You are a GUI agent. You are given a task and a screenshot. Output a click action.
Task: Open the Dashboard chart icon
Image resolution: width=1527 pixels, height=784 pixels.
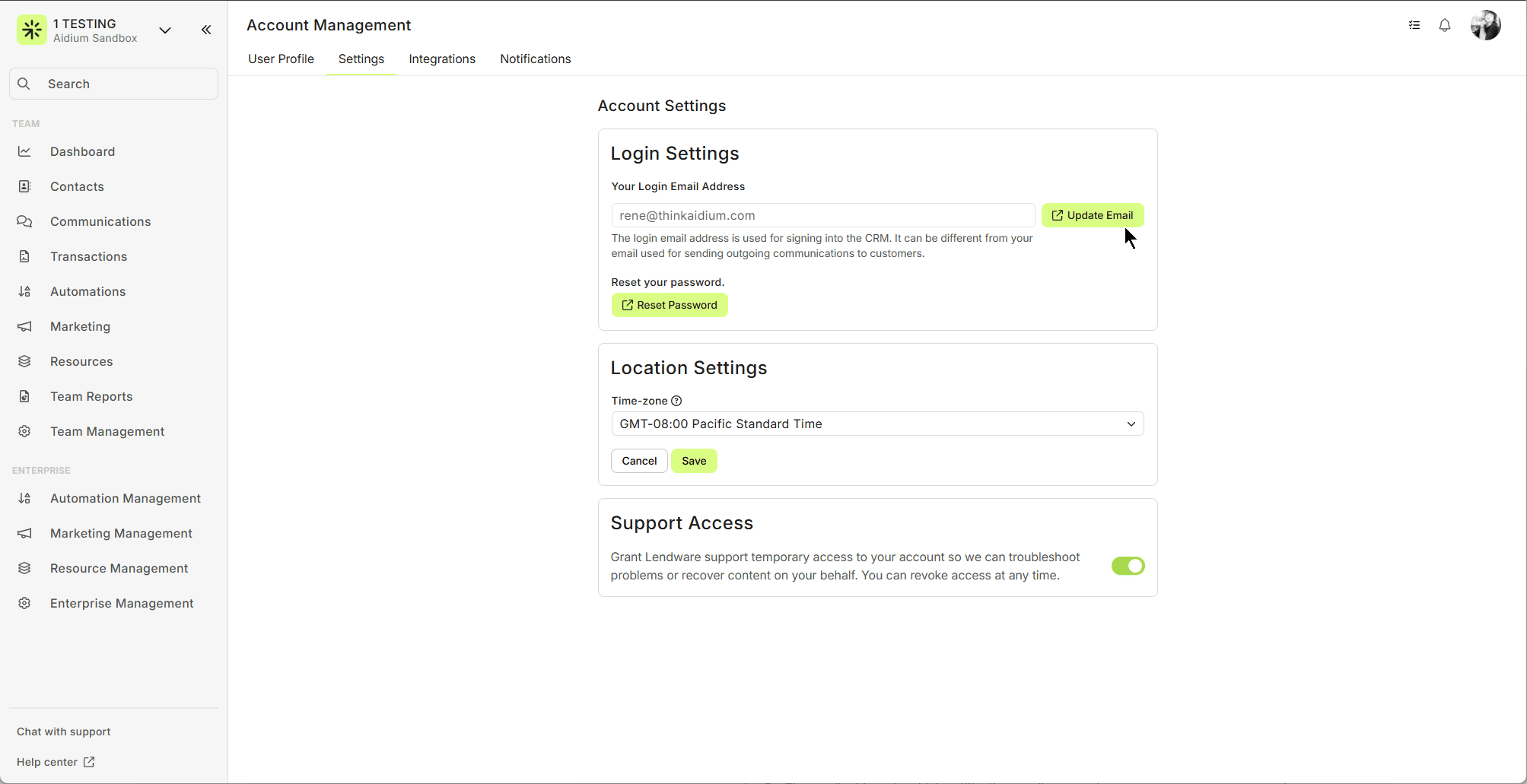click(25, 152)
